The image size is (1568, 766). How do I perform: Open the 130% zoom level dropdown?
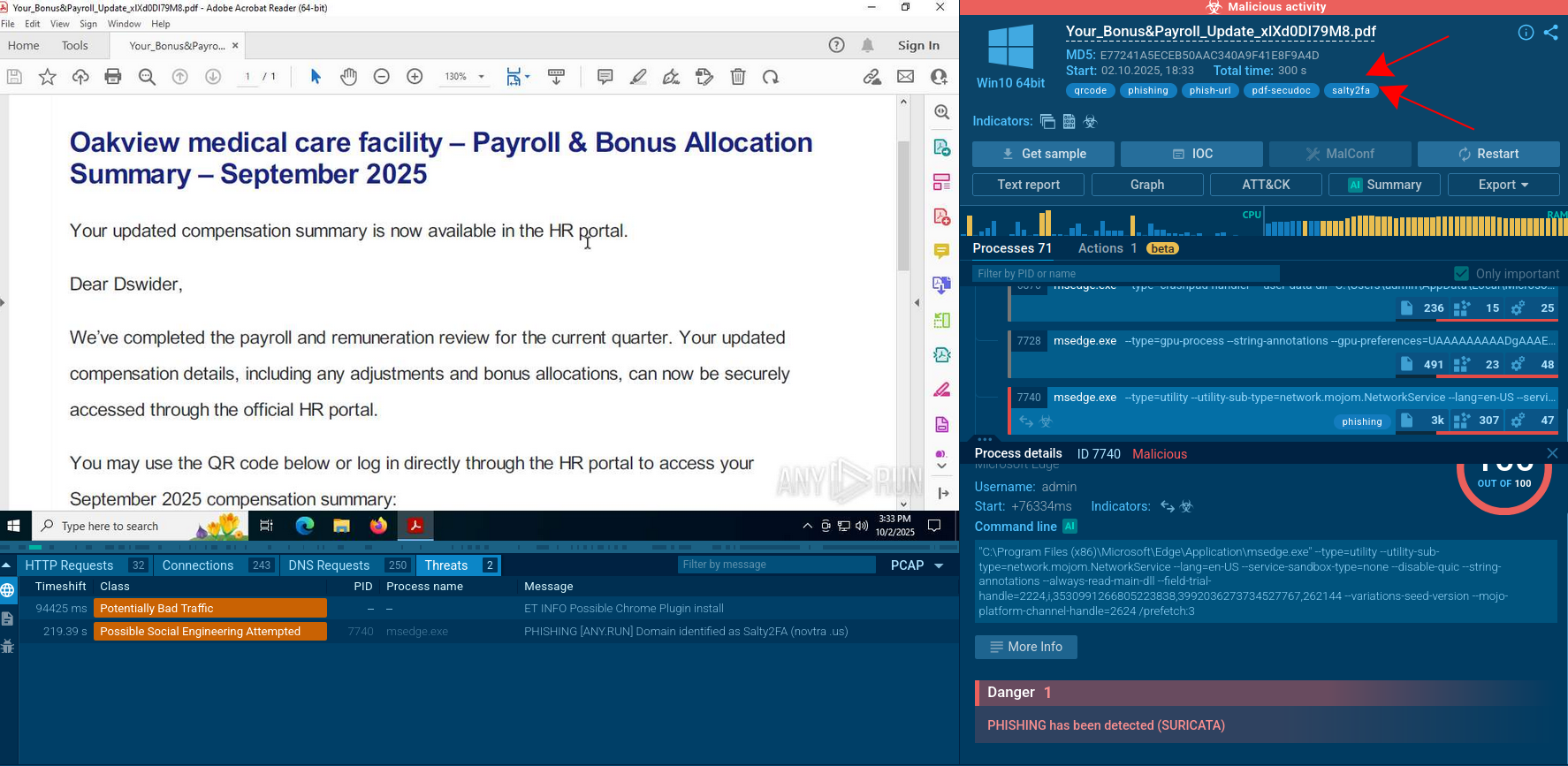pos(465,77)
